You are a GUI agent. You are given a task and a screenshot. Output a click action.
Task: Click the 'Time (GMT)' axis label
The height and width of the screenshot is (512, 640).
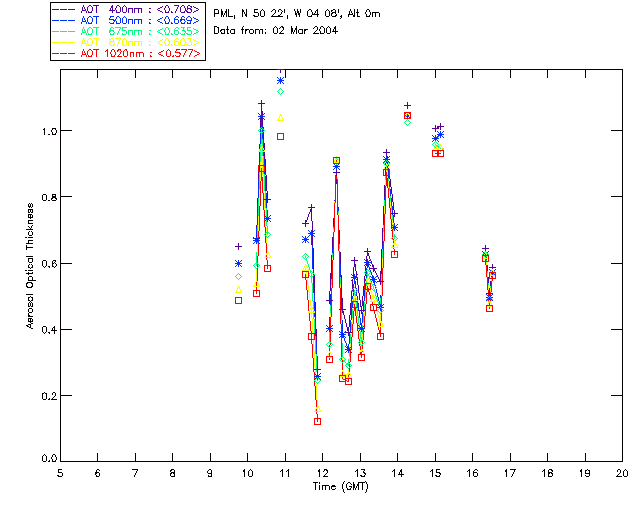coord(341,487)
